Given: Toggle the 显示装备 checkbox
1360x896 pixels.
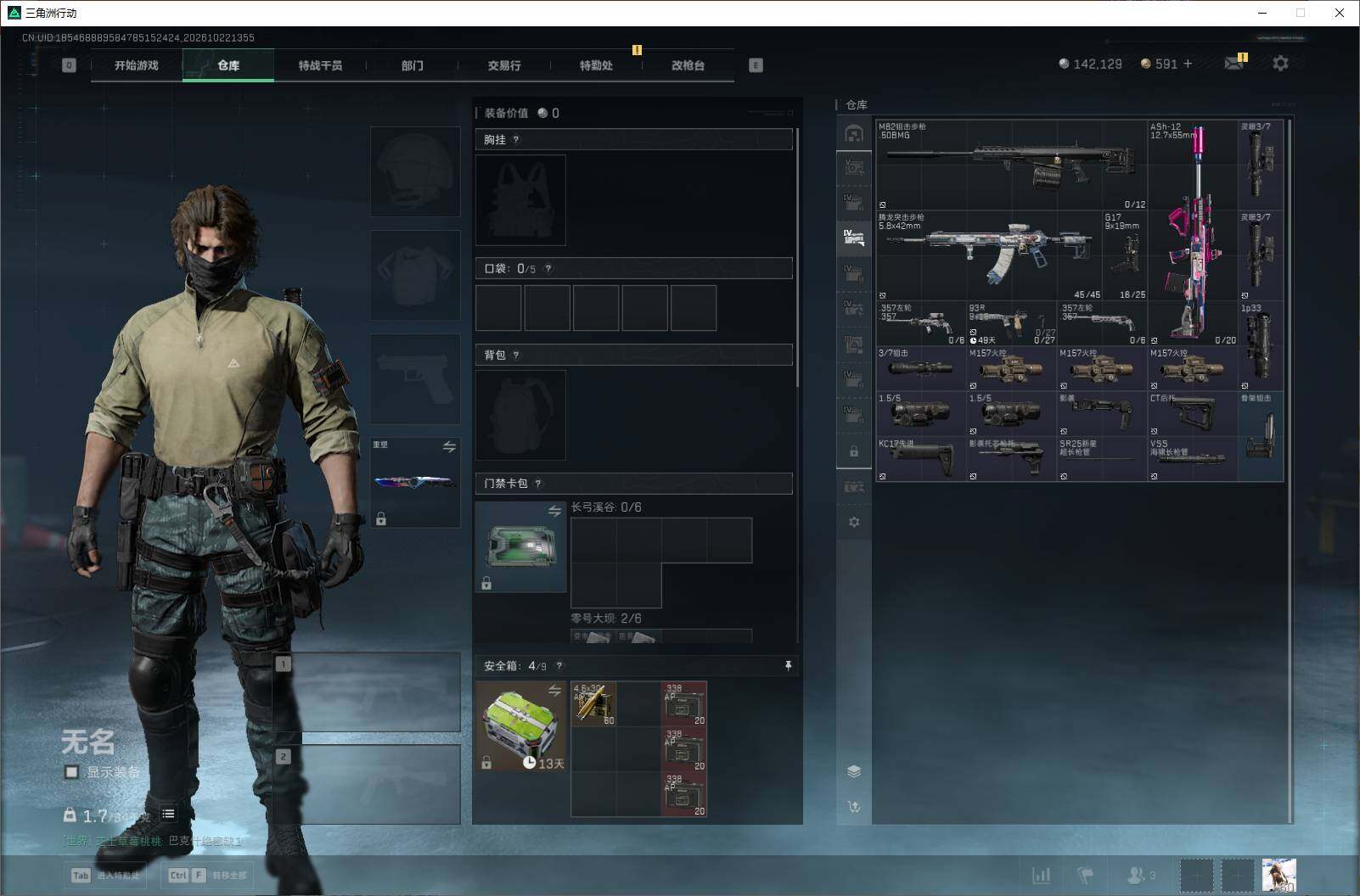Looking at the screenshot, I should pos(72,772).
